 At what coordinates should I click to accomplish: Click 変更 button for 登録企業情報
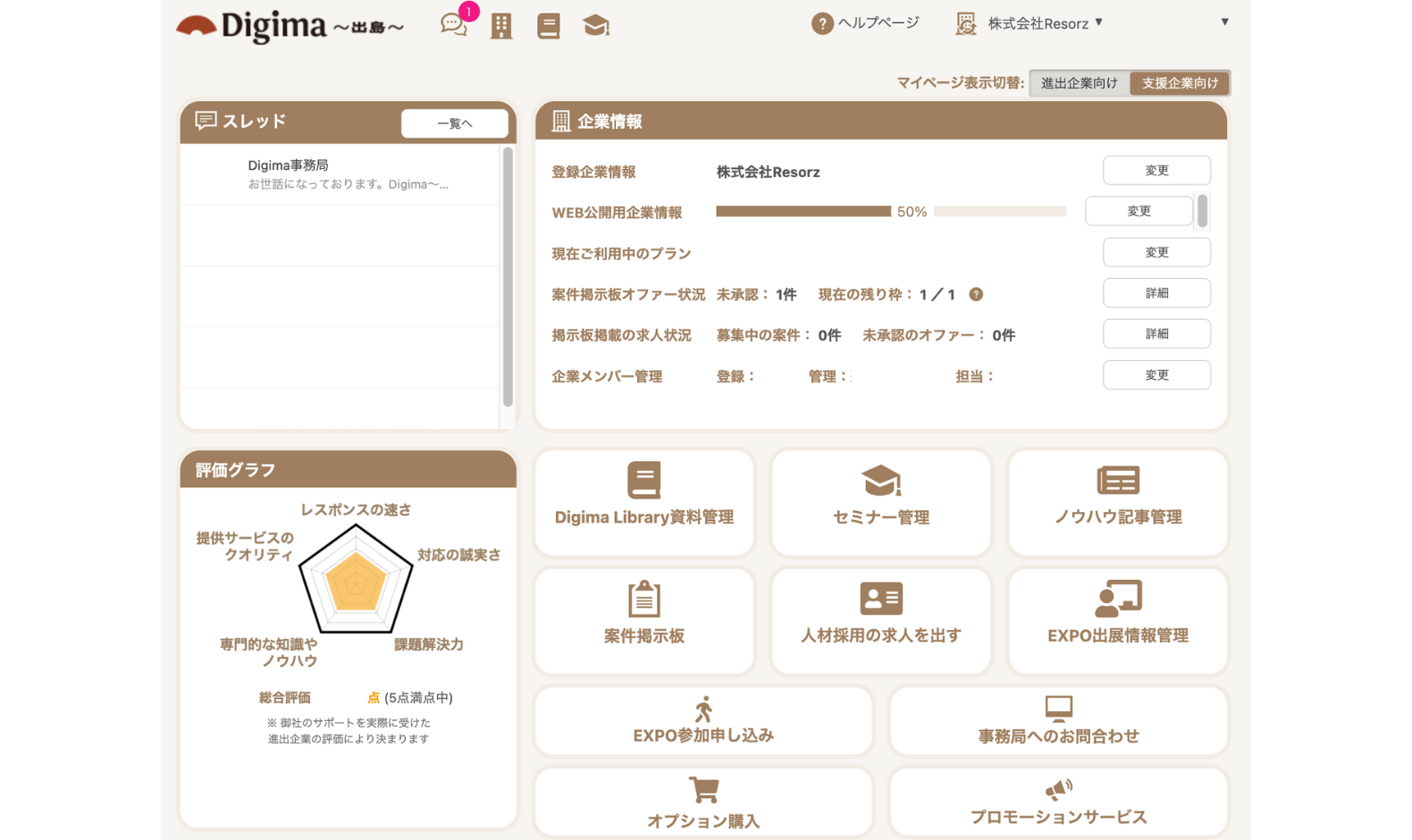point(1156,171)
